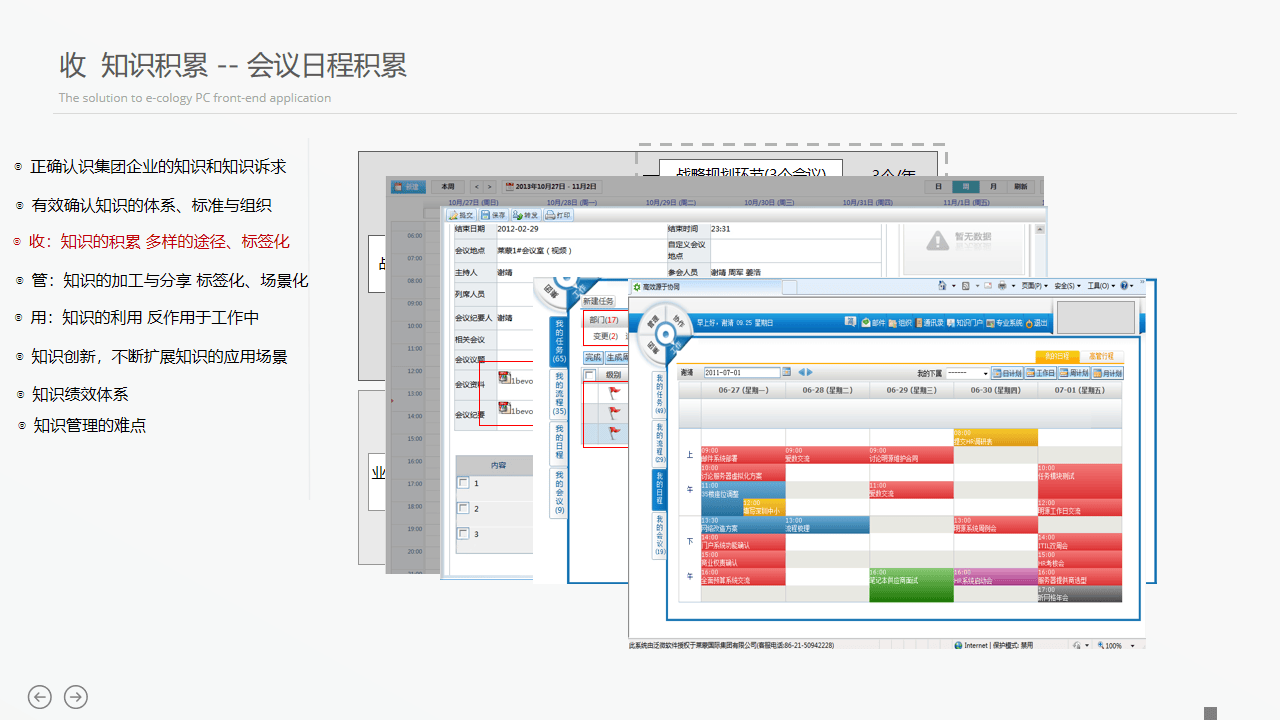Open dropdown arrow beside browser home icon

coord(954,286)
